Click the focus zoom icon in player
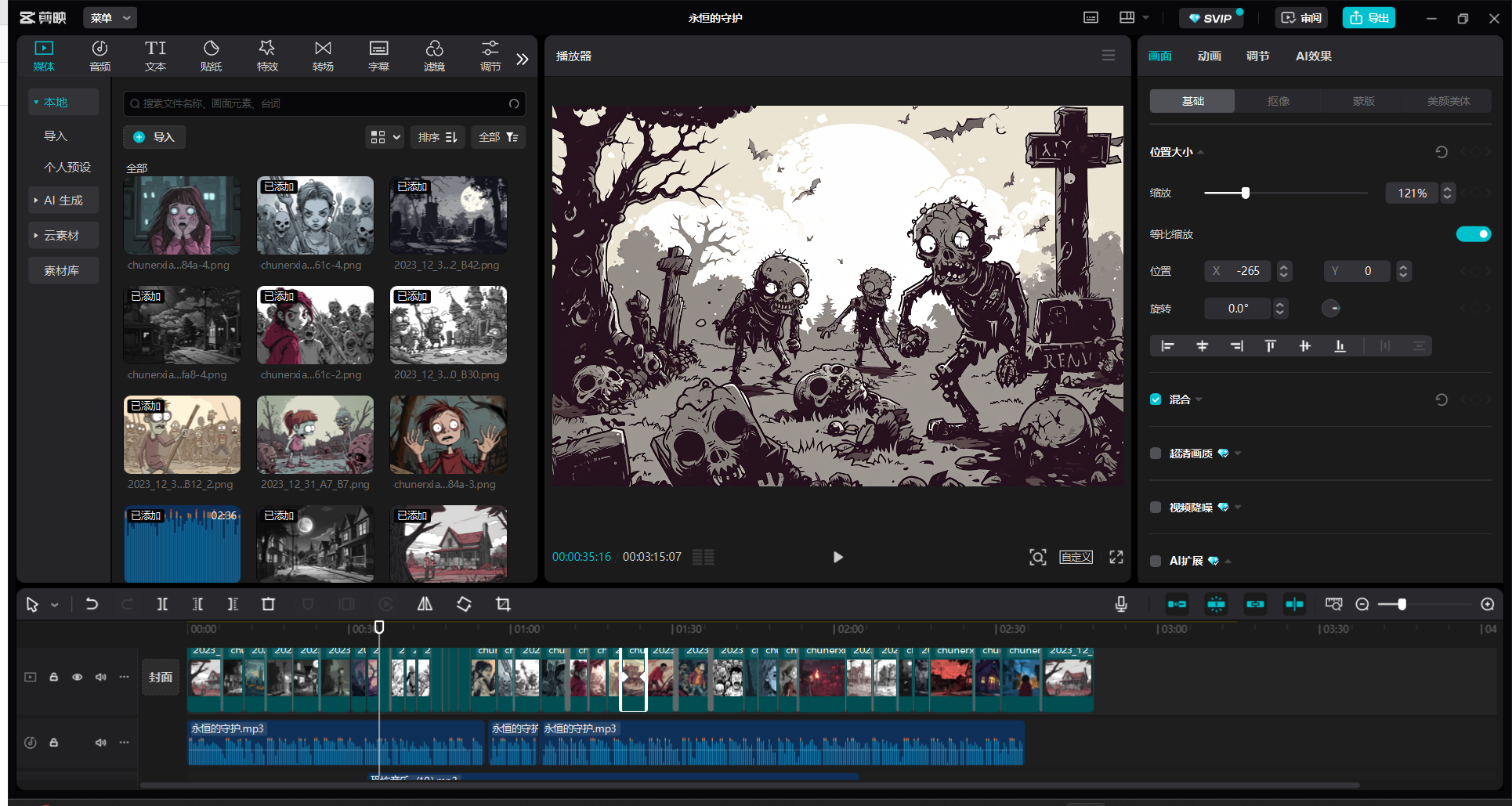Screen dimensions: 1512x806 click(1037, 557)
